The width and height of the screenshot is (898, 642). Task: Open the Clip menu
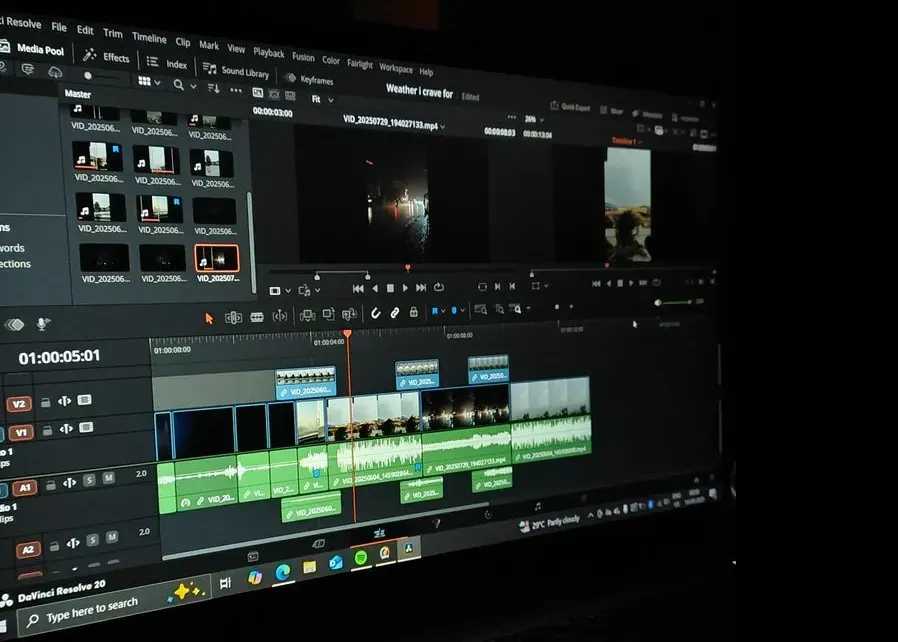point(183,42)
